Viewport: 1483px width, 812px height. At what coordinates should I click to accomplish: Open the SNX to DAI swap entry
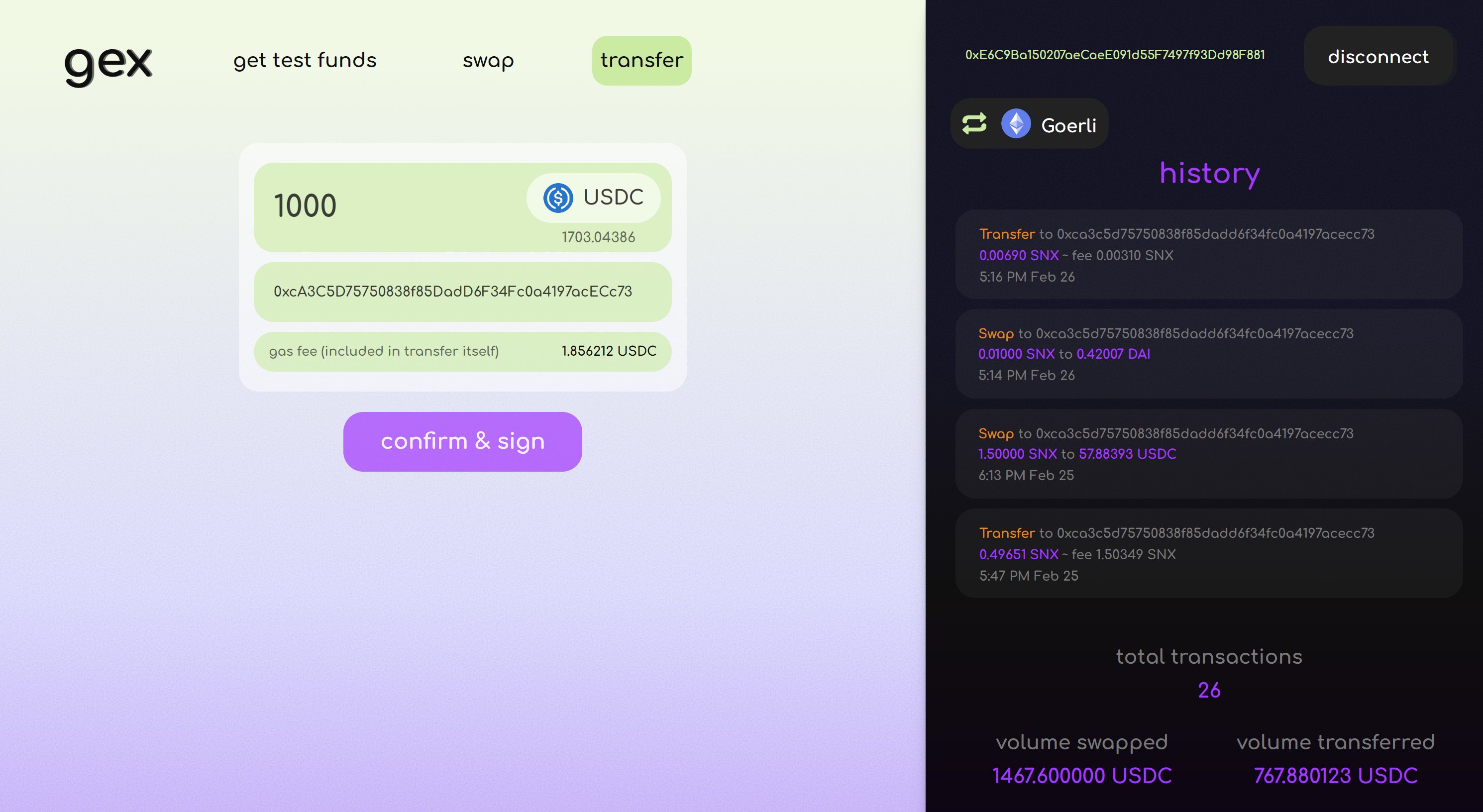1208,354
